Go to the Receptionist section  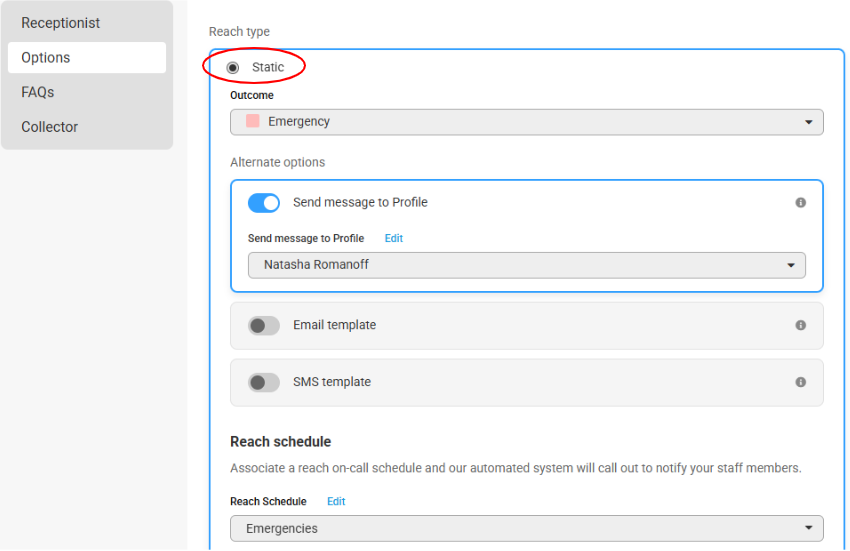pyautogui.click(x=87, y=23)
